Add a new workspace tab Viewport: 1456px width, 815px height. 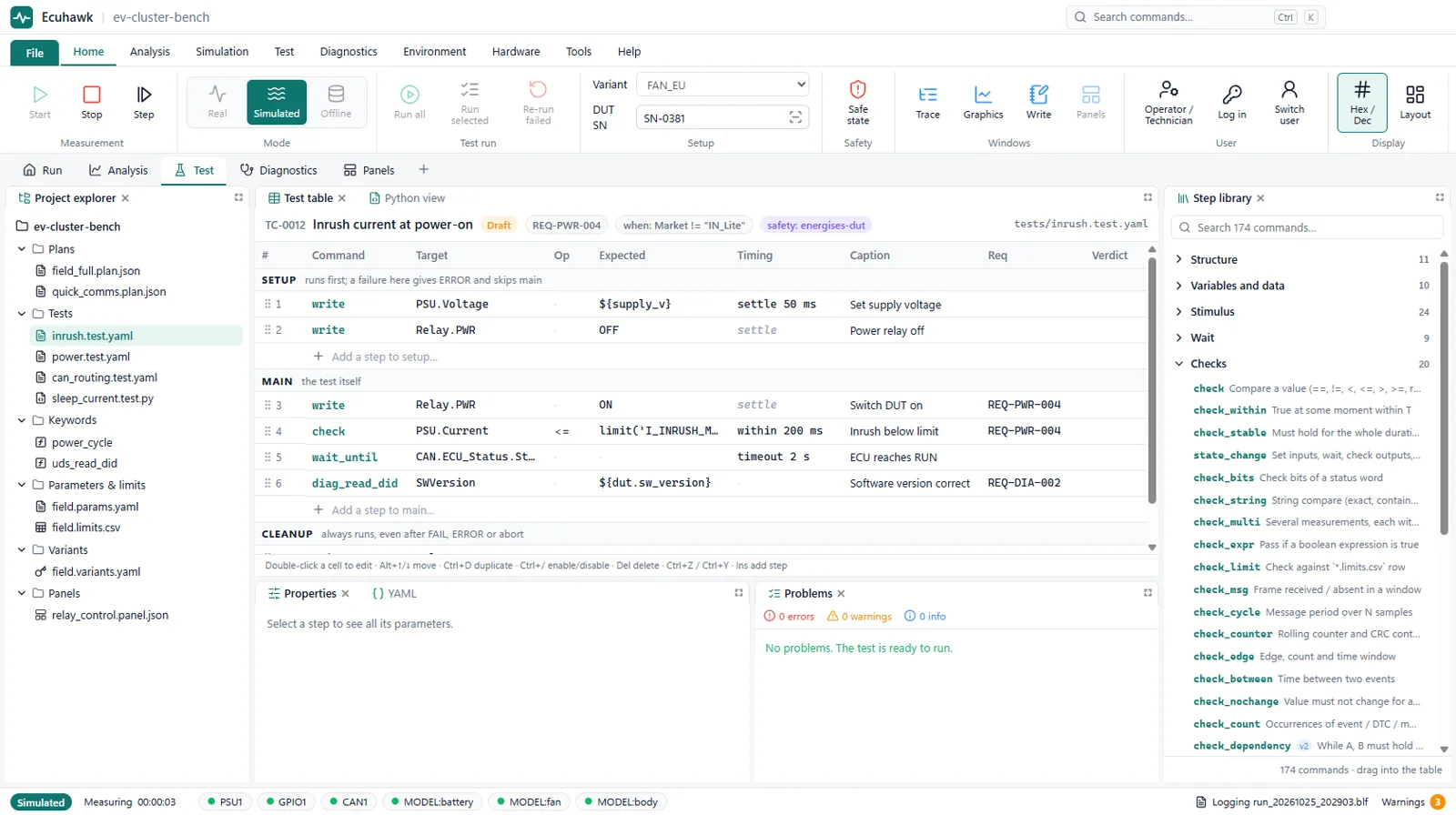423,169
